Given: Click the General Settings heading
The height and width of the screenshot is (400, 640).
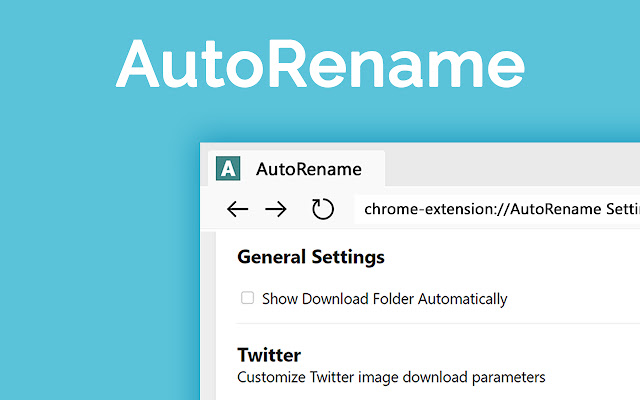Looking at the screenshot, I should 311,257.
